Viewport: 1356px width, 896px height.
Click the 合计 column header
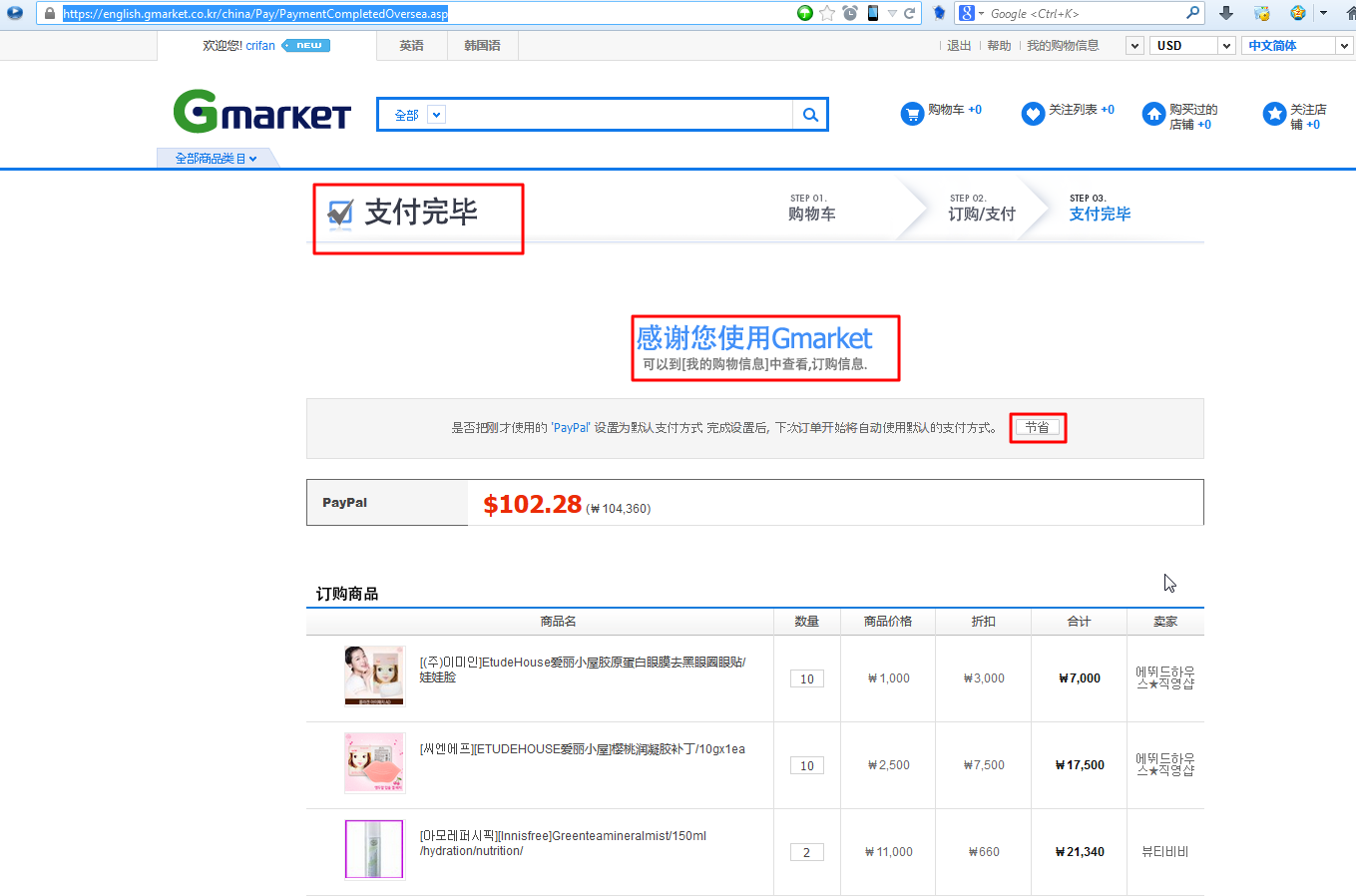1080,622
